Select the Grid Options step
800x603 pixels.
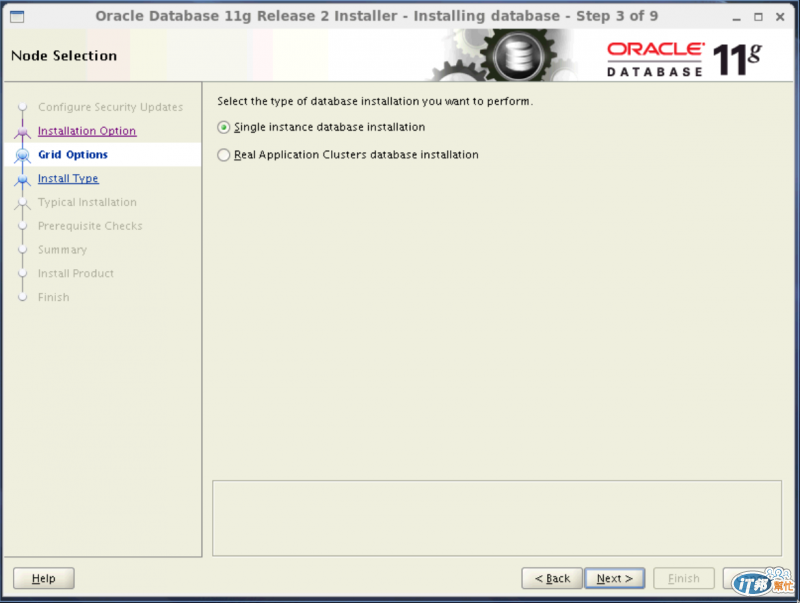[73, 155]
